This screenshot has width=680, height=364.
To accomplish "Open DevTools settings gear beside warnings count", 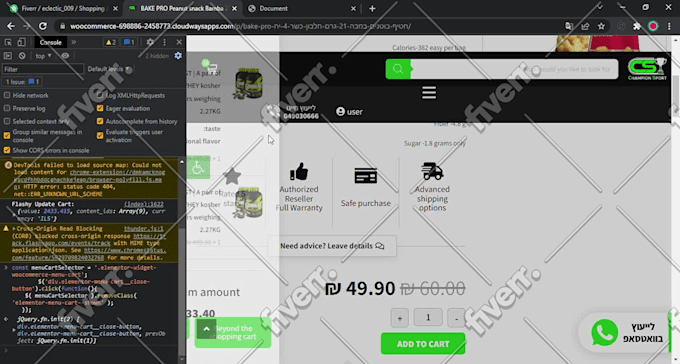I will [150, 42].
